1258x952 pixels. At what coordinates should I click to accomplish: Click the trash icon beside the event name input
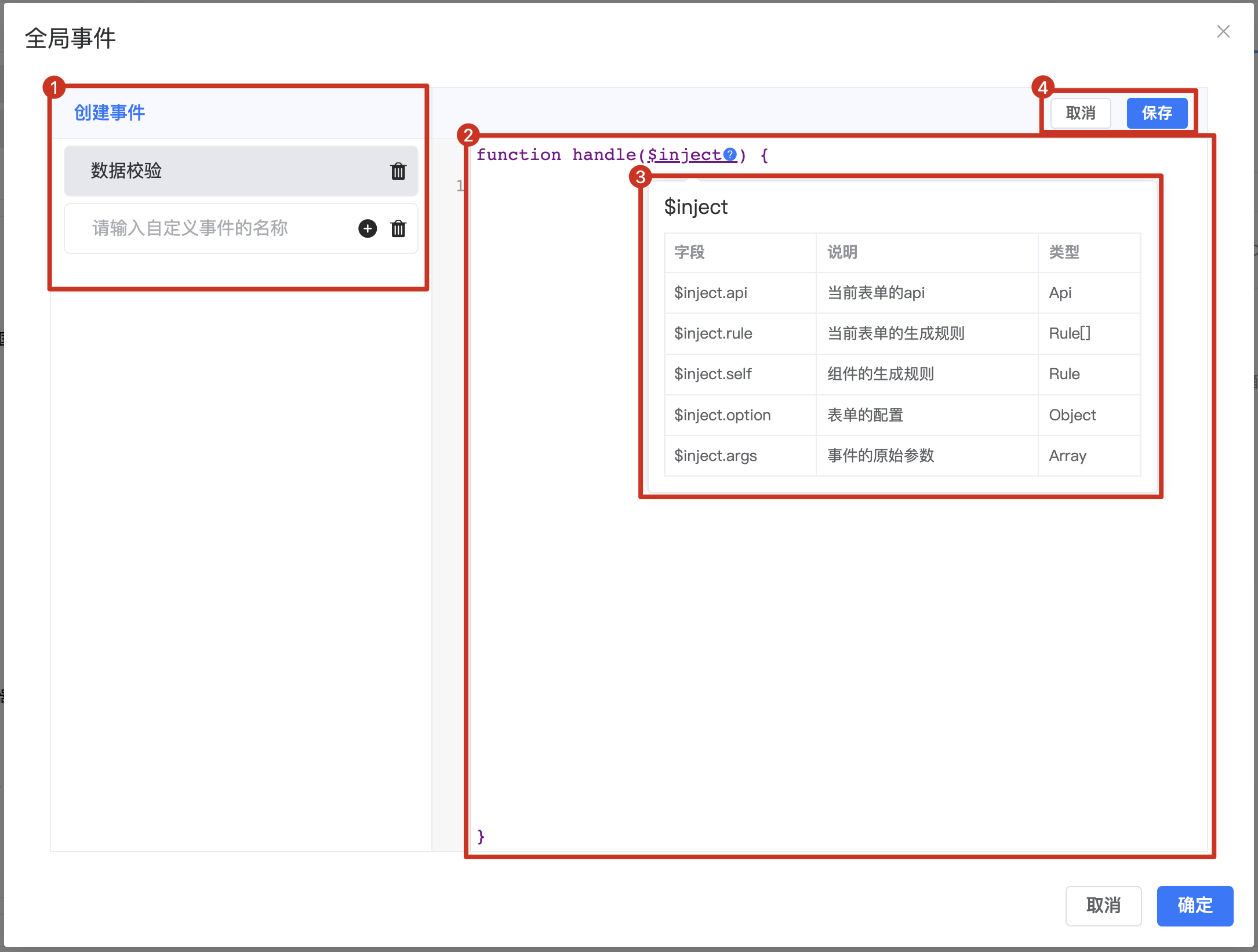coord(398,228)
